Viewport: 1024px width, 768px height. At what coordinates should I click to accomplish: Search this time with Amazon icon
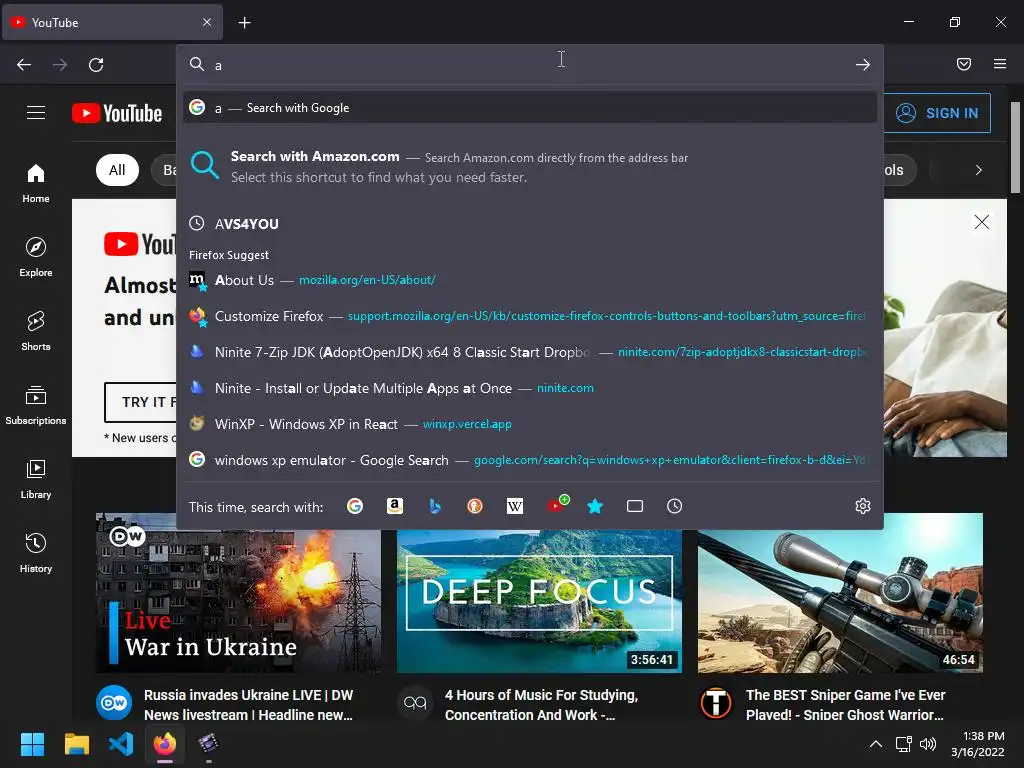(x=394, y=506)
